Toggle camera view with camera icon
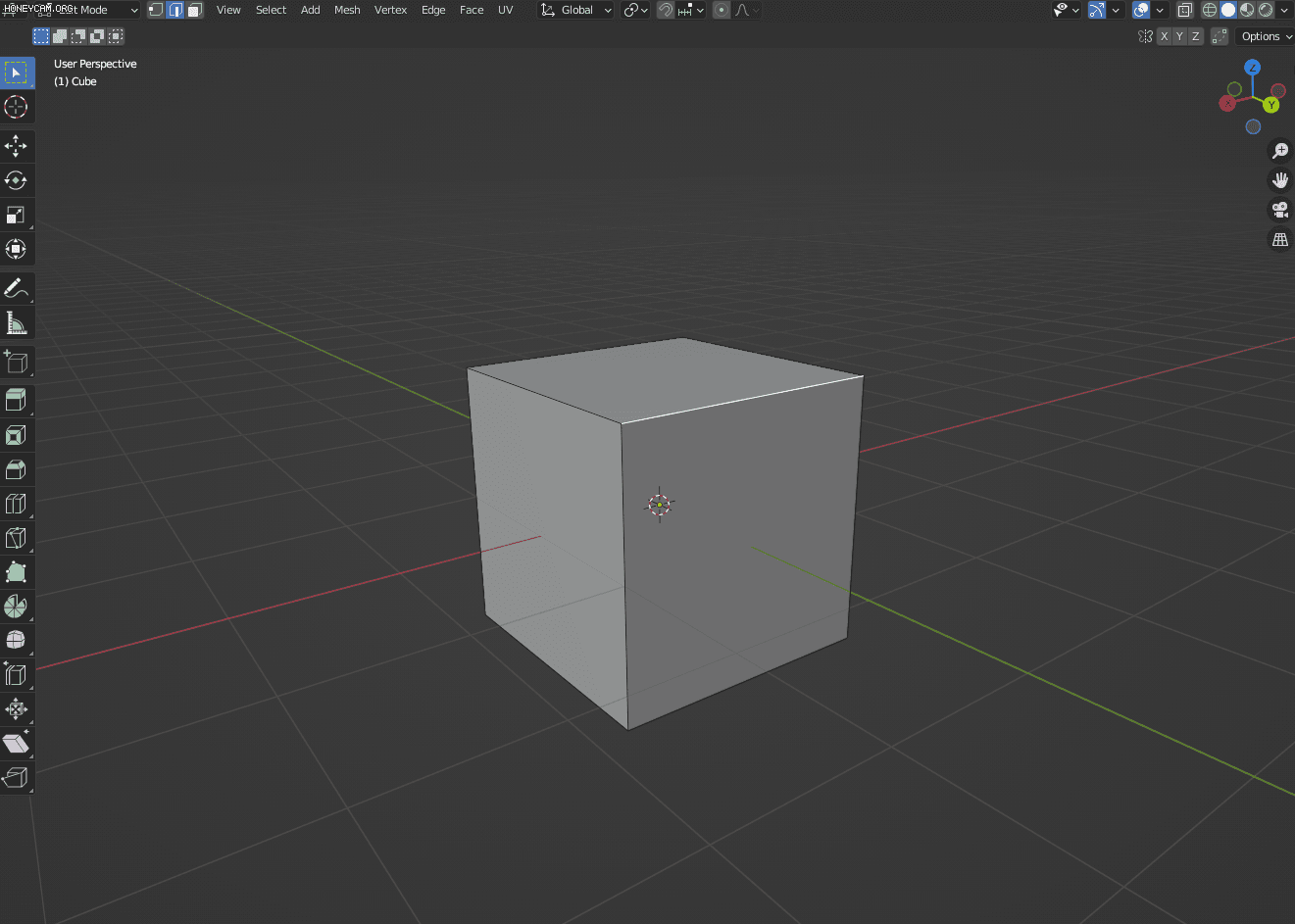This screenshot has width=1295, height=924. (1280, 210)
